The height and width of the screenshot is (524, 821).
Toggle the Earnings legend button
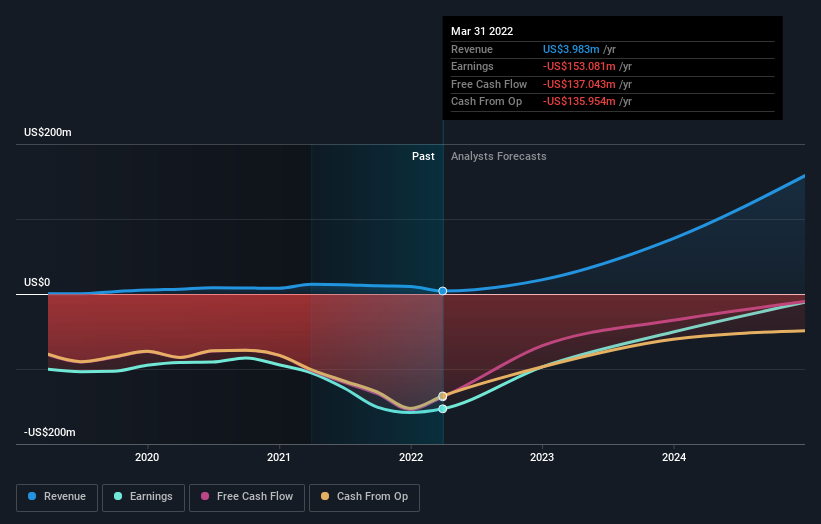pyautogui.click(x=143, y=497)
